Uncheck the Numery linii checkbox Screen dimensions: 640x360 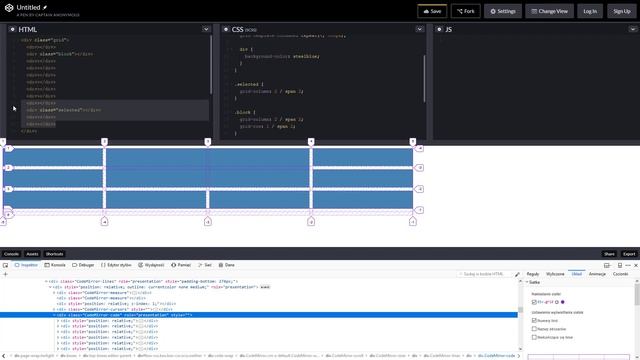(x=534, y=321)
